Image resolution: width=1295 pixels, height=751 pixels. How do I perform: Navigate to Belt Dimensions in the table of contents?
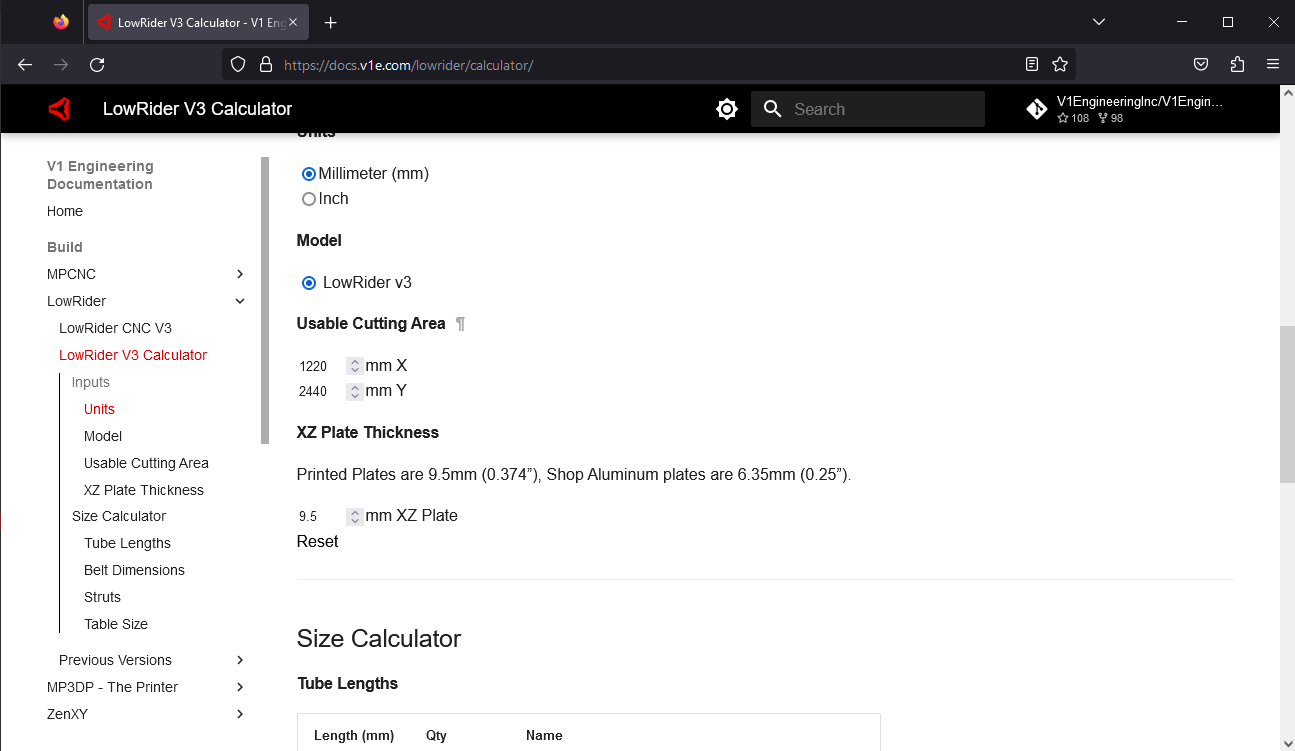click(134, 570)
